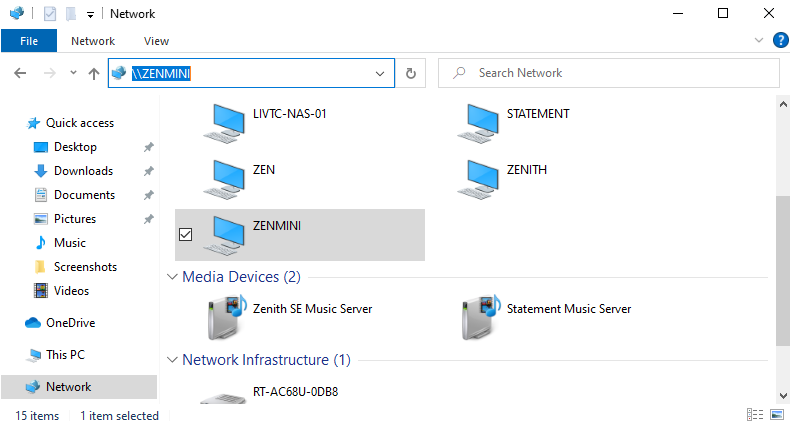The height and width of the screenshot is (425, 790).
Task: Open the recent locations dropdown arrow
Action: 73,73
